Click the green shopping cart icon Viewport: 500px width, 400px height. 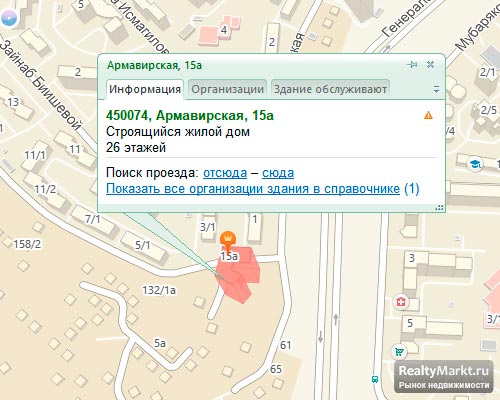(399, 351)
